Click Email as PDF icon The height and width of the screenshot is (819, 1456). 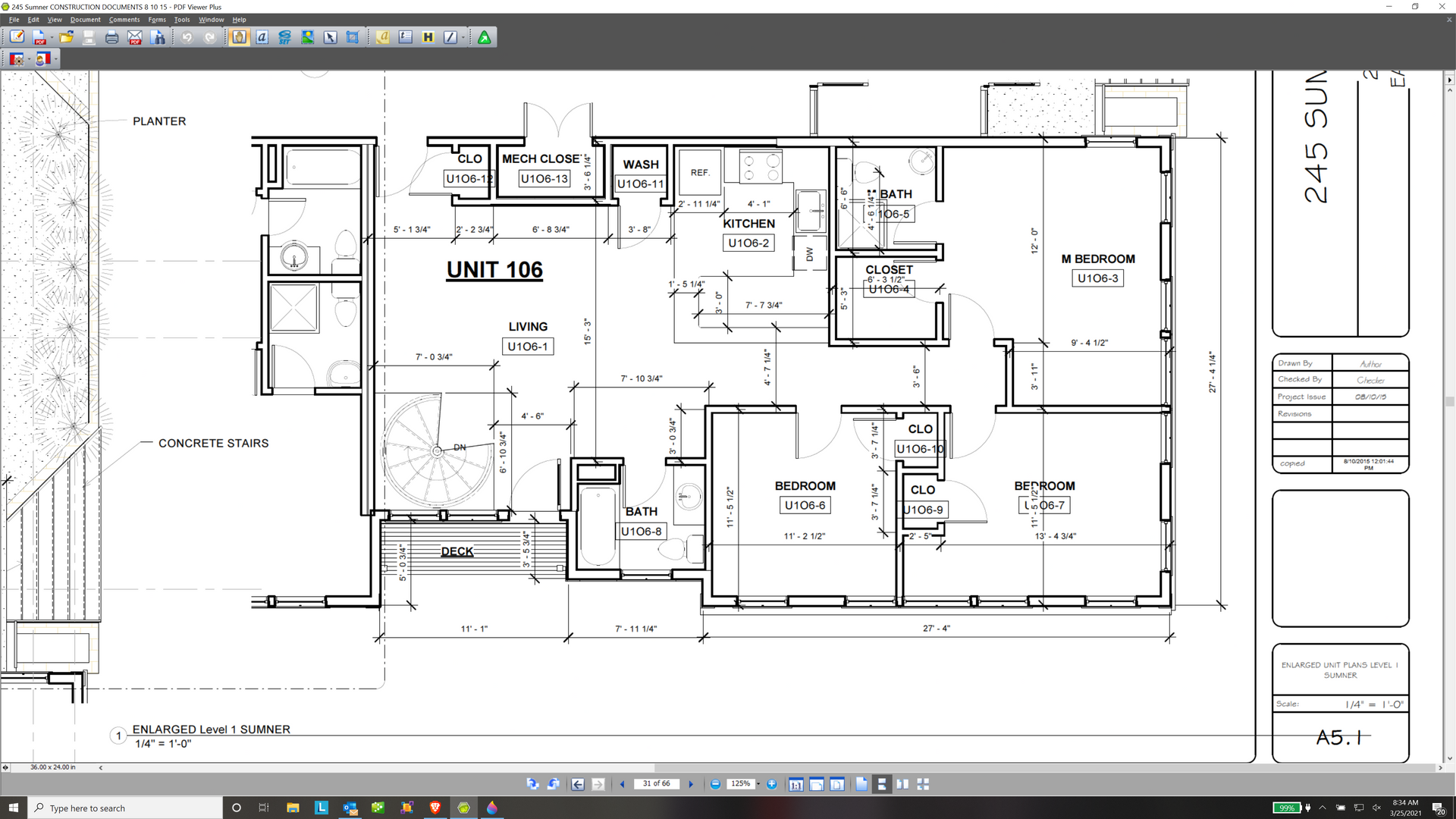tap(135, 37)
